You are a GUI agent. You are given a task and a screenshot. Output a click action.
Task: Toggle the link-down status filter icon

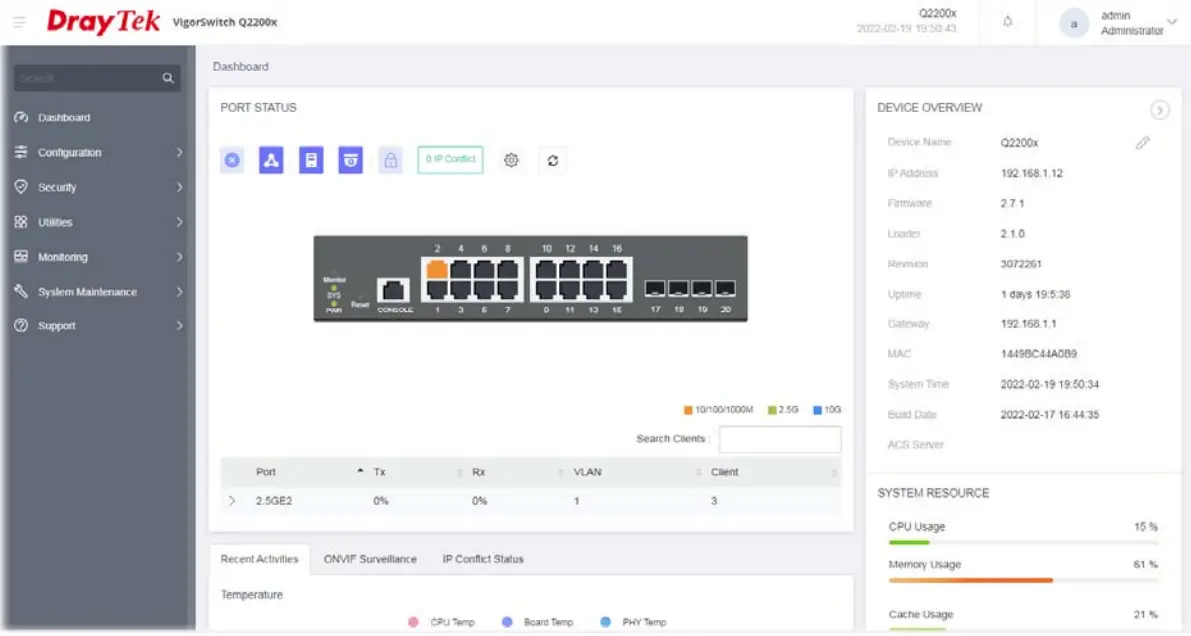click(231, 160)
